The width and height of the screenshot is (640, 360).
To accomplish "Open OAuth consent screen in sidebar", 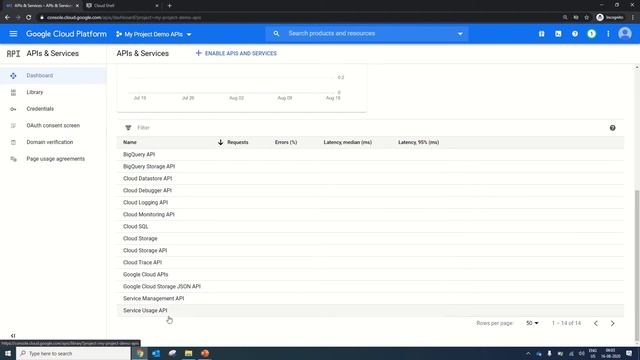I will tap(53, 126).
